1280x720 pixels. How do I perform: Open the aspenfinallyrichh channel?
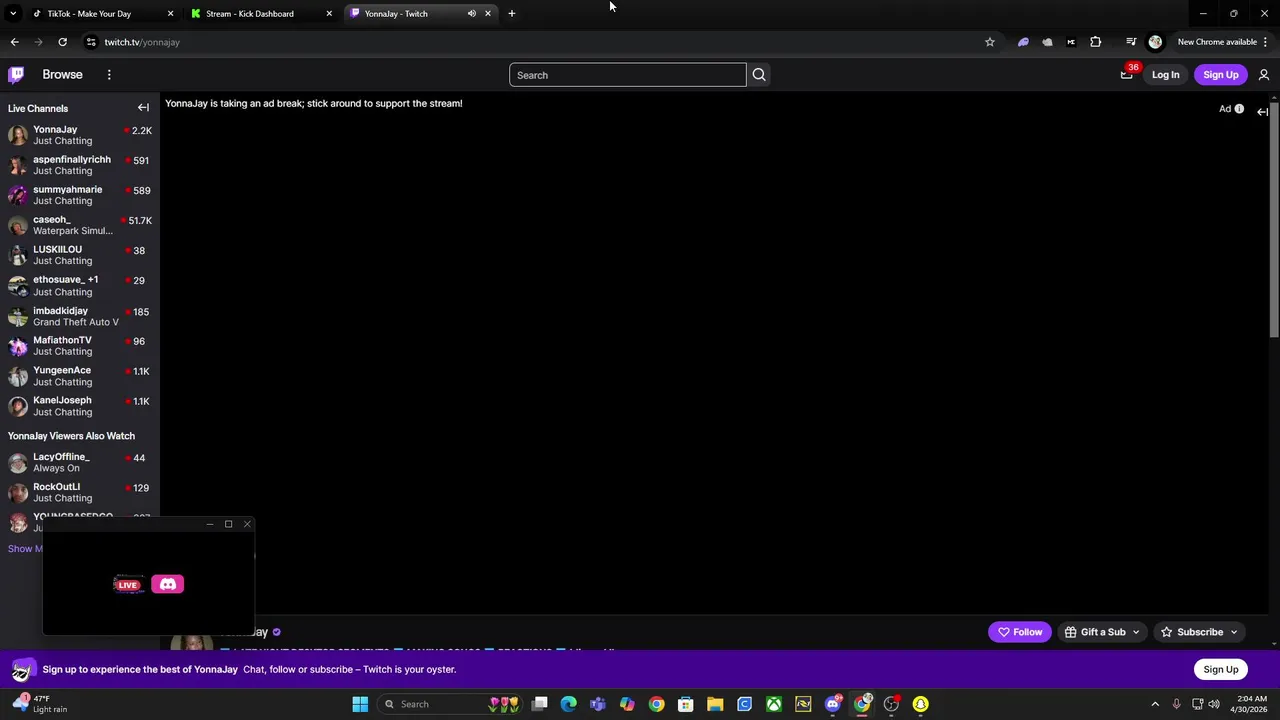(80, 165)
